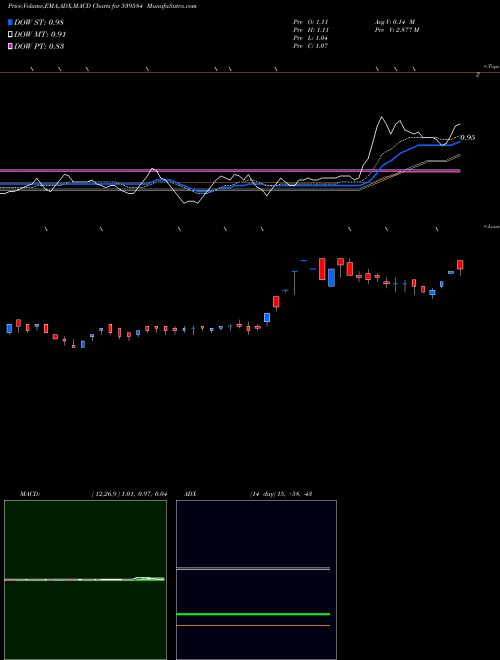Viewport: 500px width, 660px height.
Task: Select the 'Pre C: 1.07' value
Action: coord(311,46)
